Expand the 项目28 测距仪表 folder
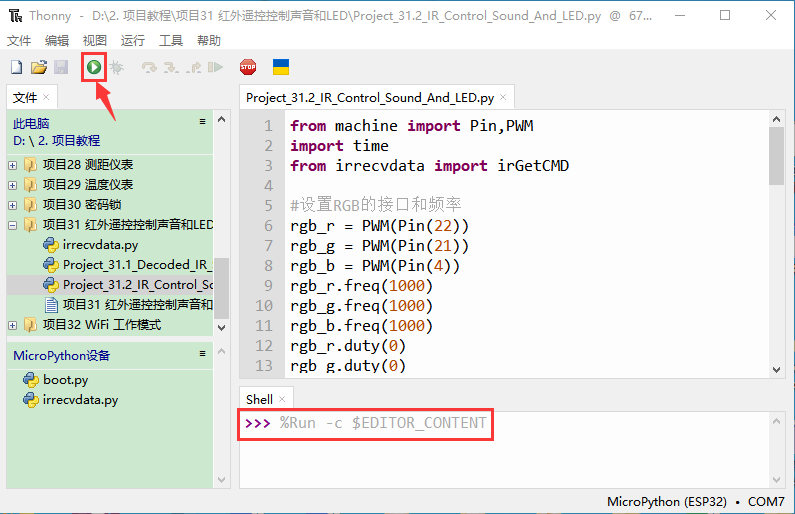Viewport: 795px width, 514px height. (x=12, y=165)
